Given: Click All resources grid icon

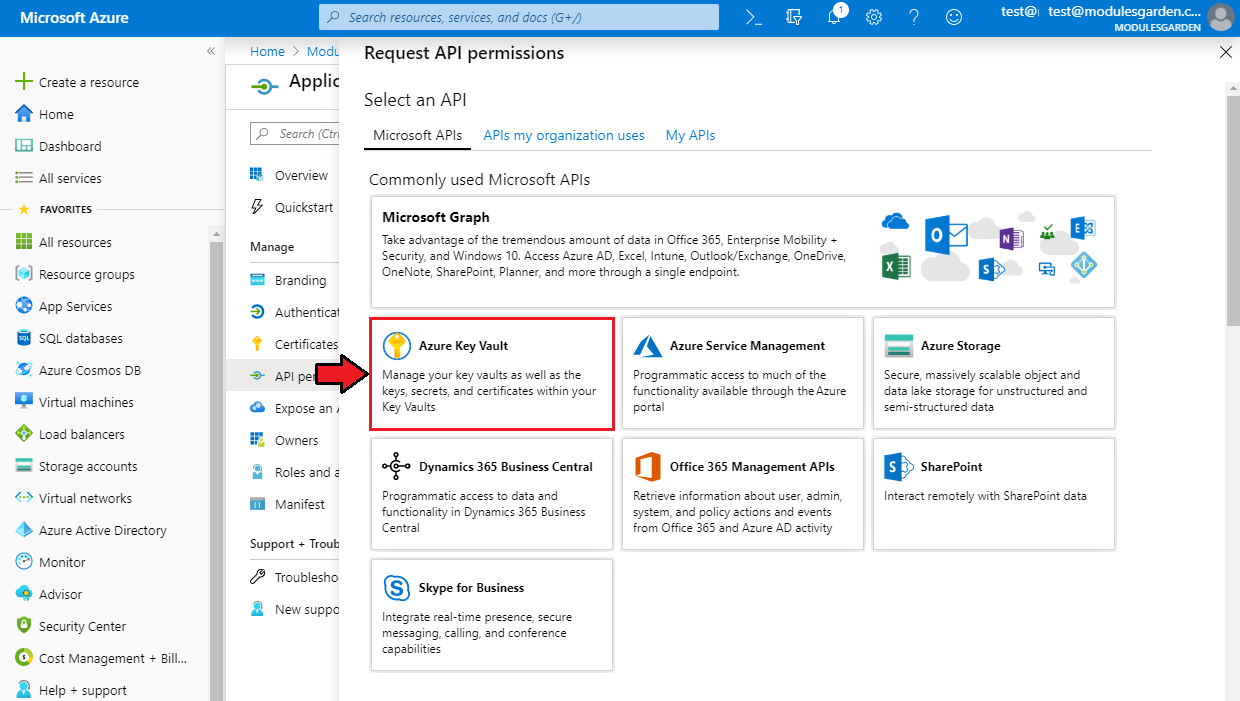Looking at the screenshot, I should coord(24,242).
